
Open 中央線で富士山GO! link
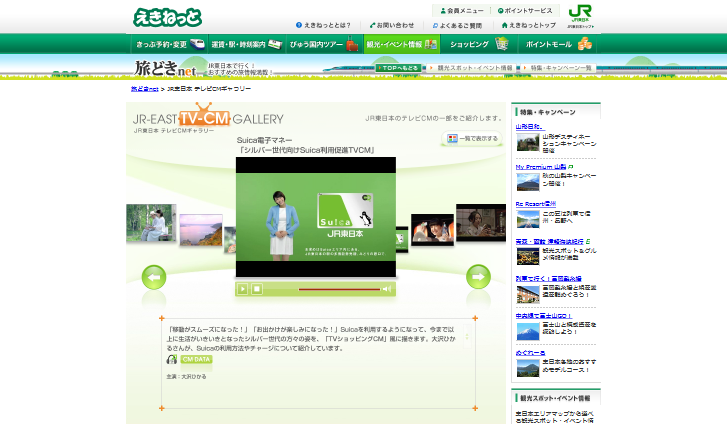pos(543,315)
